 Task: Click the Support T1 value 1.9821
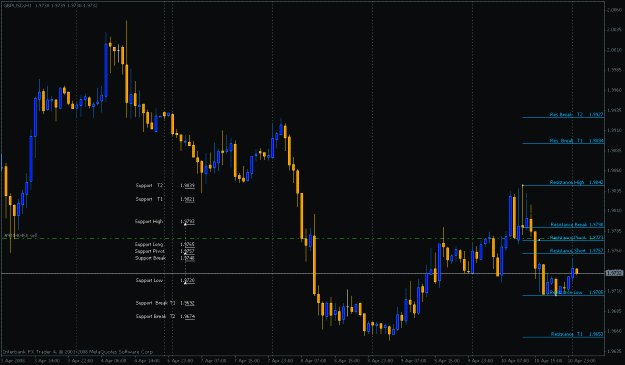(x=187, y=199)
